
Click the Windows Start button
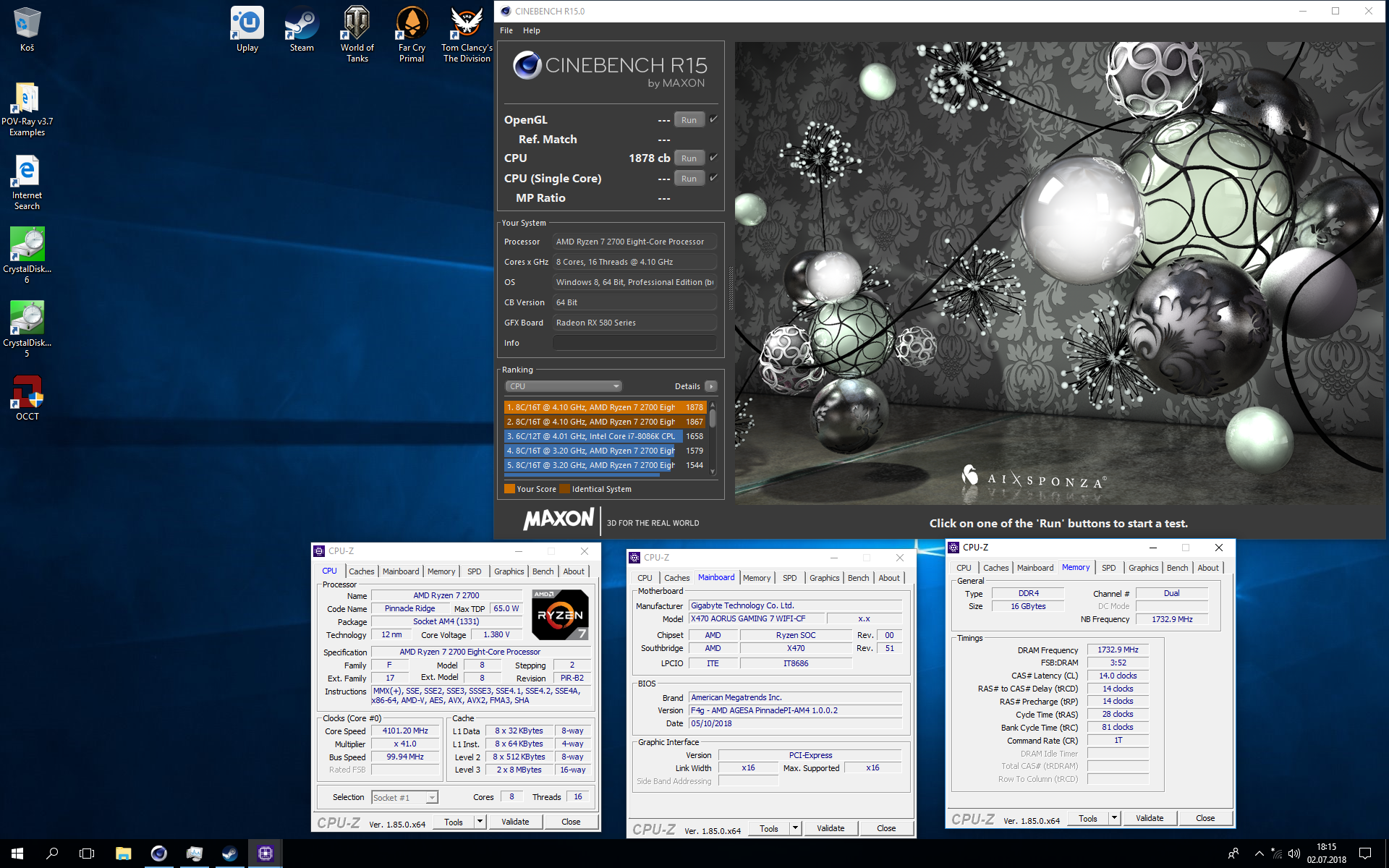coord(17,854)
